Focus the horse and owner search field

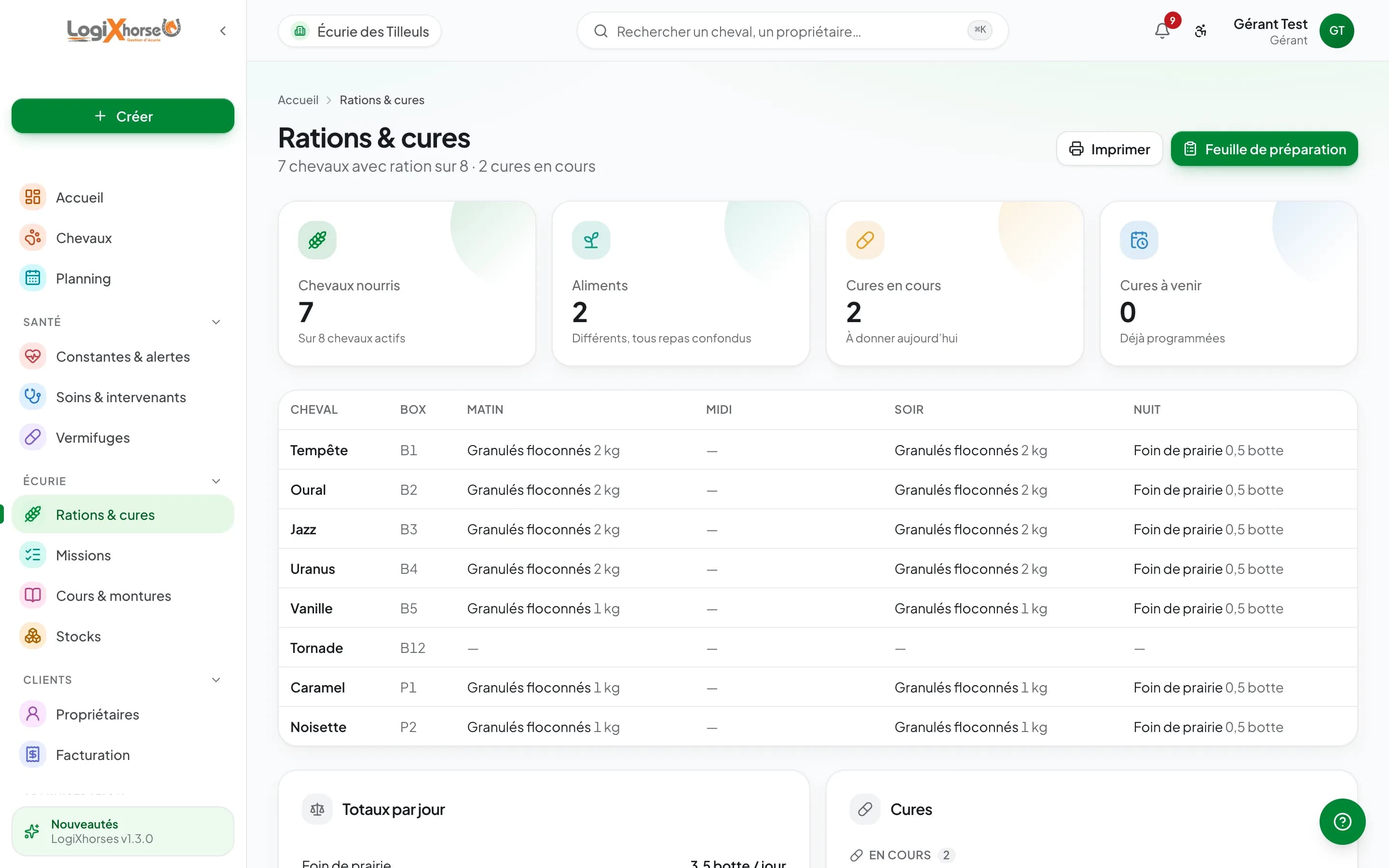point(792,31)
